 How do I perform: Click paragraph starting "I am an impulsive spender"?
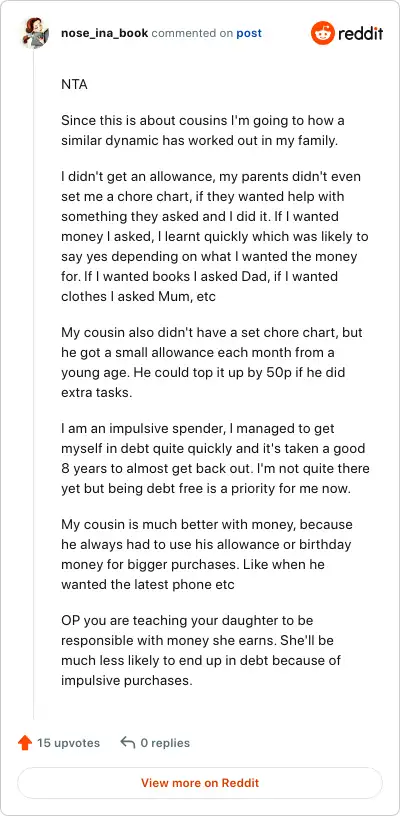click(x=215, y=458)
